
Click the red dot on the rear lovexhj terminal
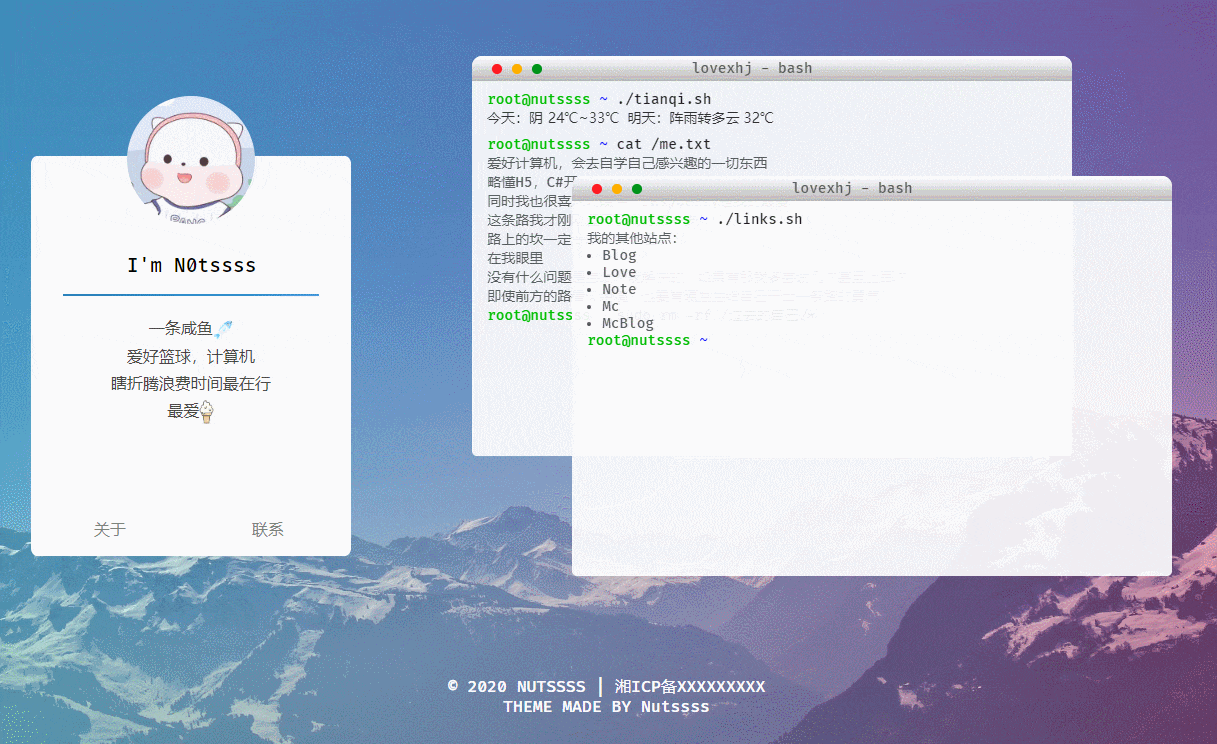click(x=497, y=68)
